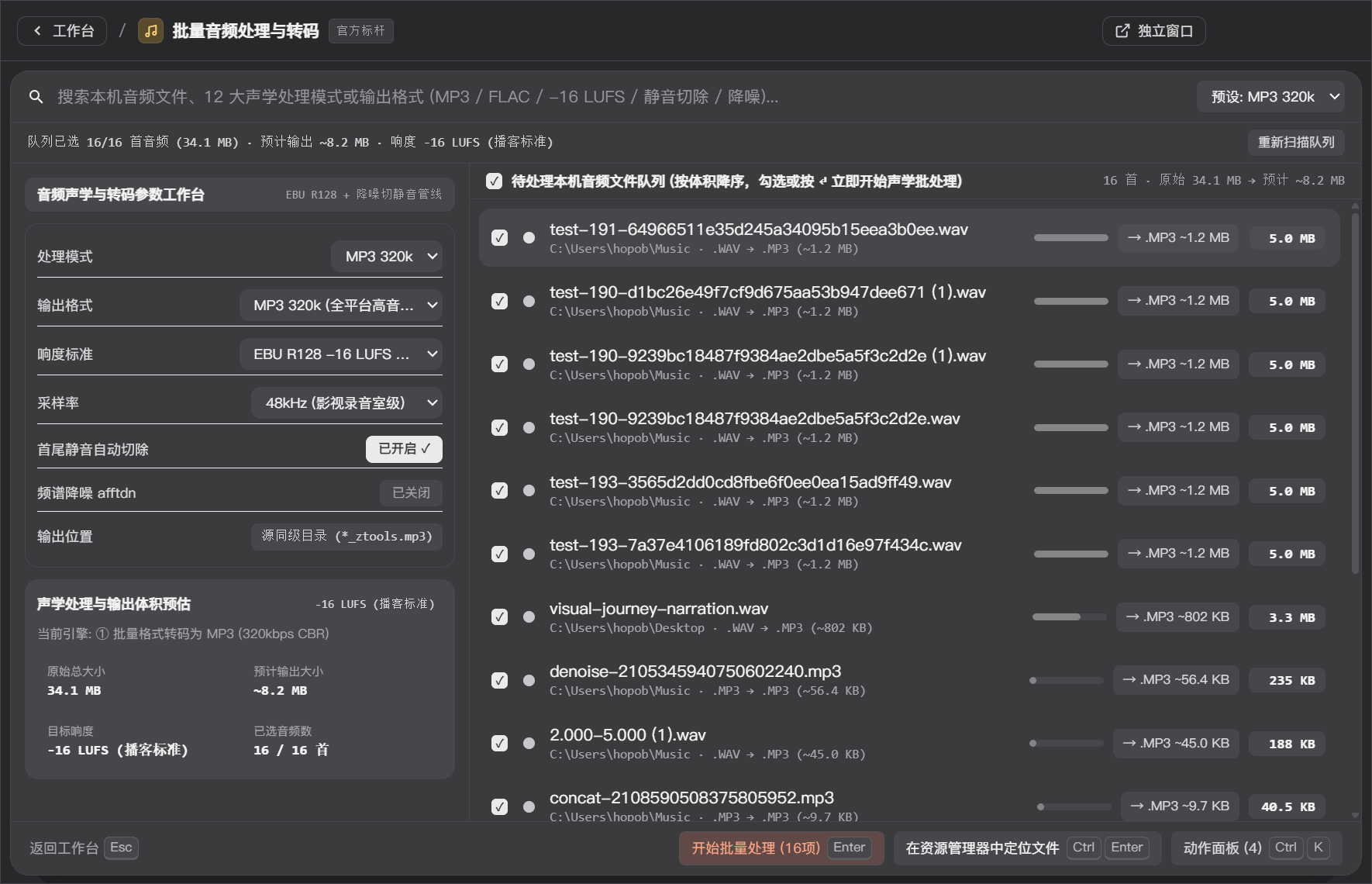Uncheck test-191-64966511e35d wav file checkbox
The width and height of the screenshot is (1372, 884).
pos(500,238)
